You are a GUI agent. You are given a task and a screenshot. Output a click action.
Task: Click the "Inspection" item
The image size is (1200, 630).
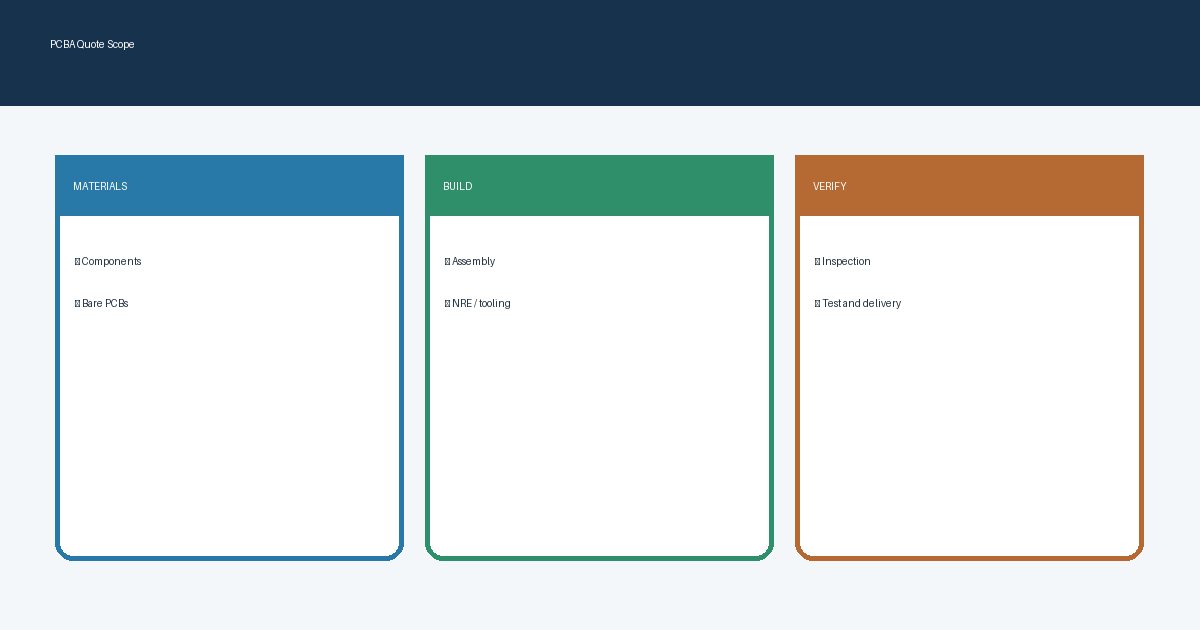coord(842,262)
